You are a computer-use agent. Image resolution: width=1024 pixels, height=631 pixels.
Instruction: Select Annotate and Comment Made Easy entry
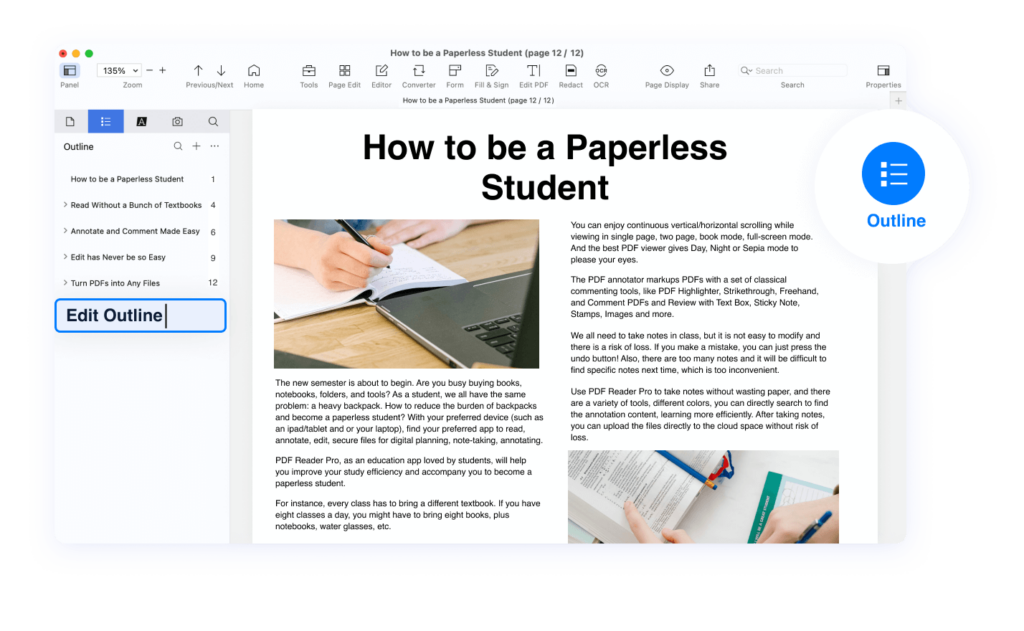pyautogui.click(x=135, y=231)
